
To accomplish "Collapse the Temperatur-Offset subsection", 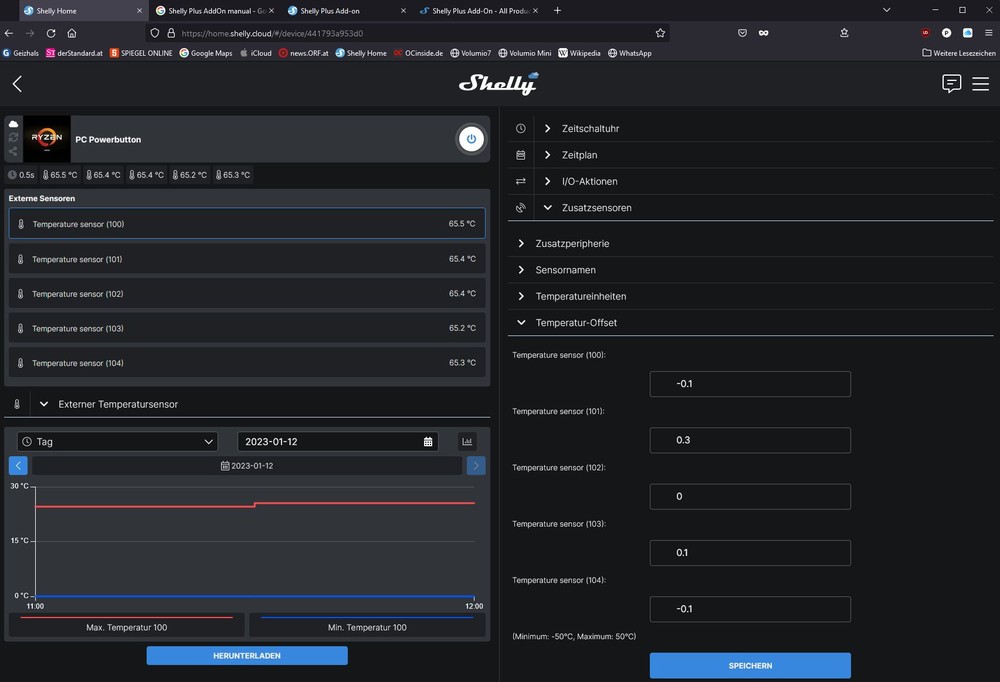I will [x=521, y=322].
